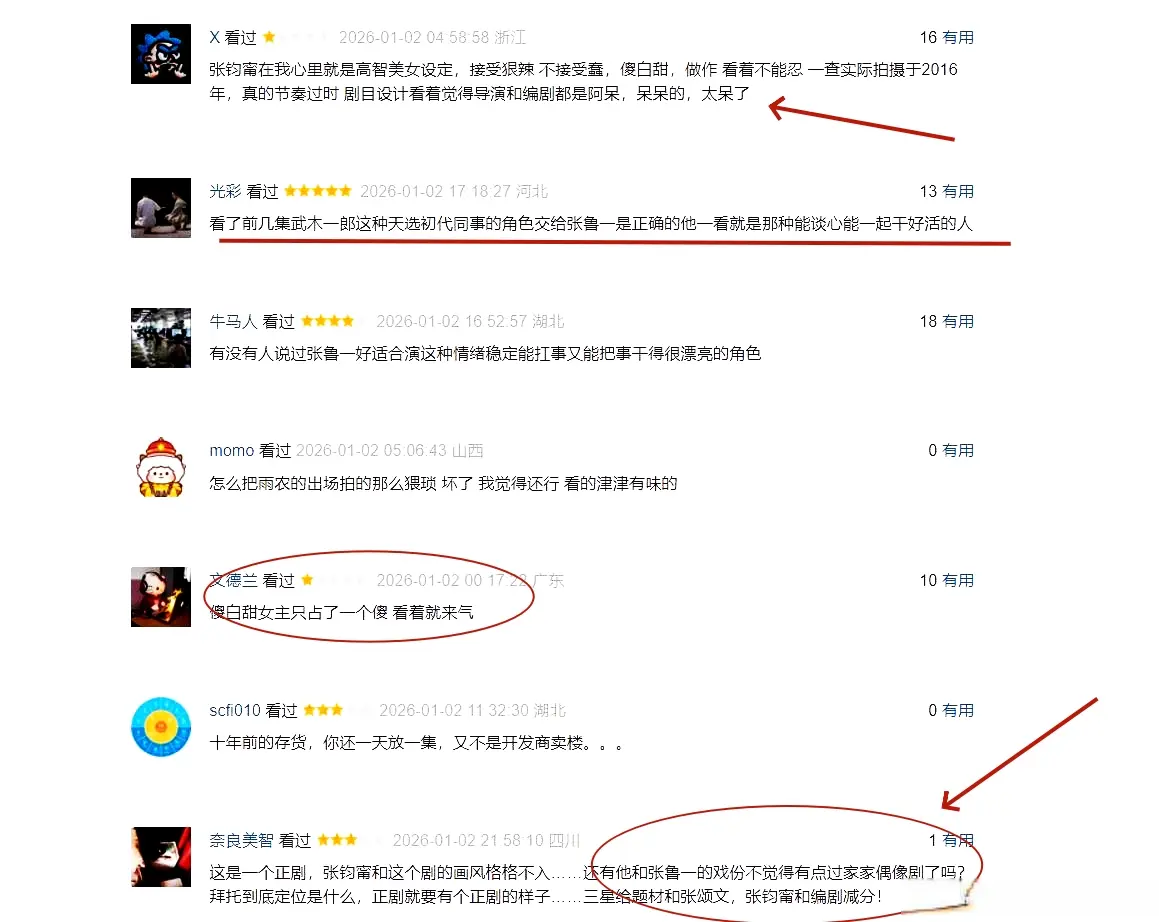This screenshot has width=1159, height=922.
Task: Click 光彩's five-star rating
Action: [318, 191]
